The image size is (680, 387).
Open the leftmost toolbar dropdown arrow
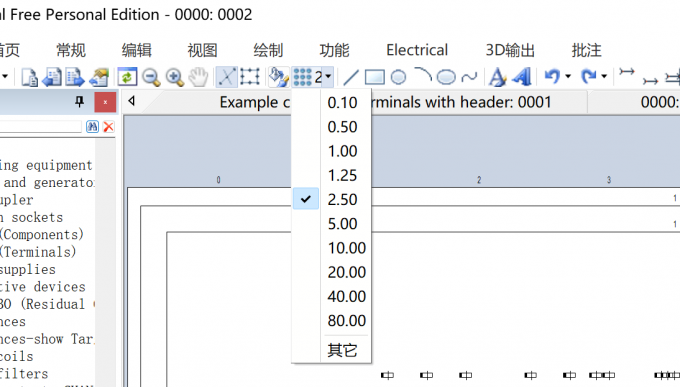click(5, 77)
